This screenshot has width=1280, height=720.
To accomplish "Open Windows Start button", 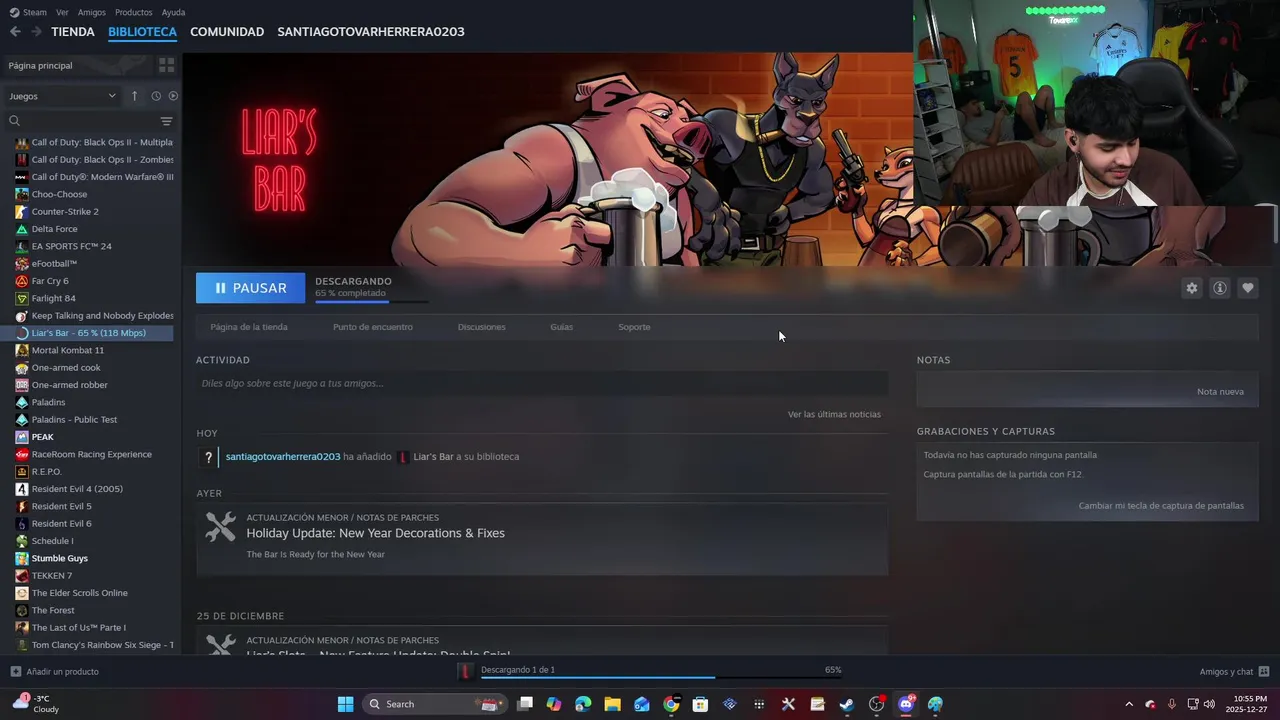I will coord(345,704).
